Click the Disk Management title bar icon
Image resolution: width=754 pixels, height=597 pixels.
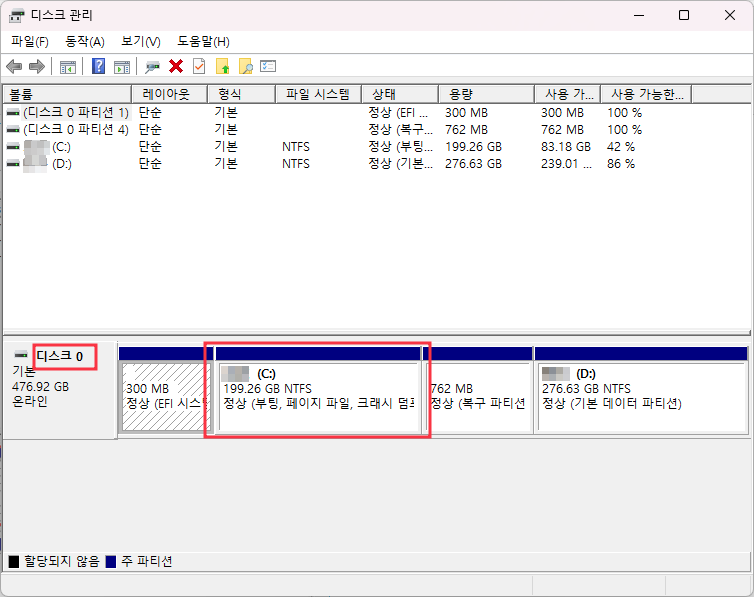pos(16,15)
